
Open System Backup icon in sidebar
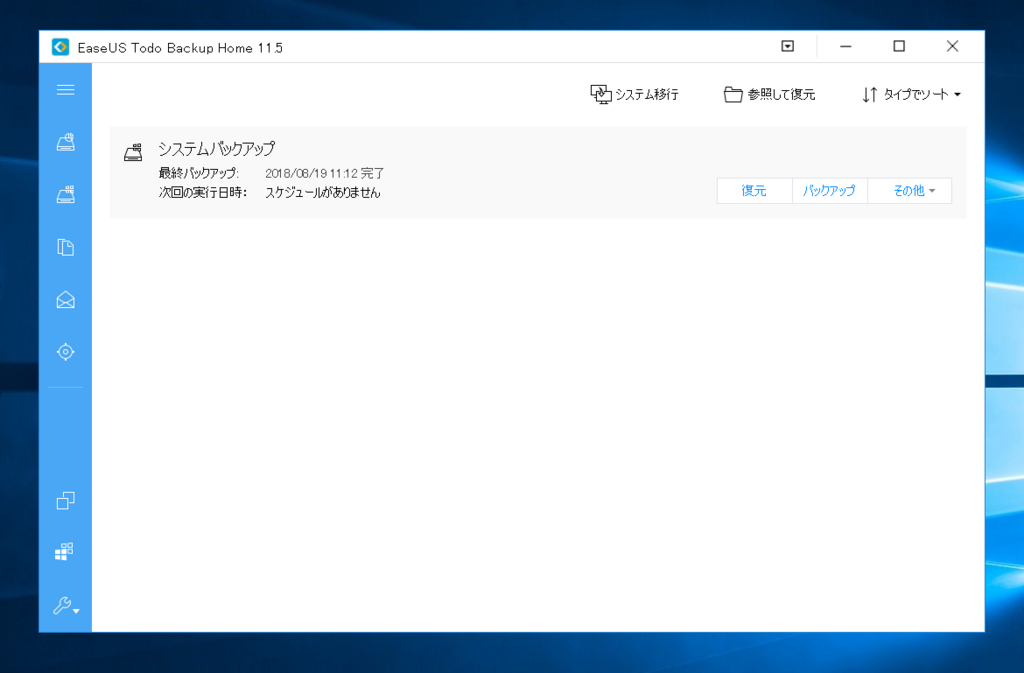coord(65,195)
